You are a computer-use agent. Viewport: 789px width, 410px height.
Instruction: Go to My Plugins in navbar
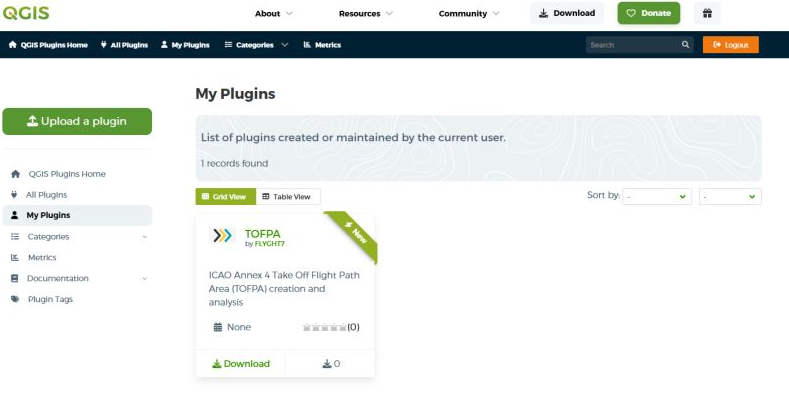[185, 45]
